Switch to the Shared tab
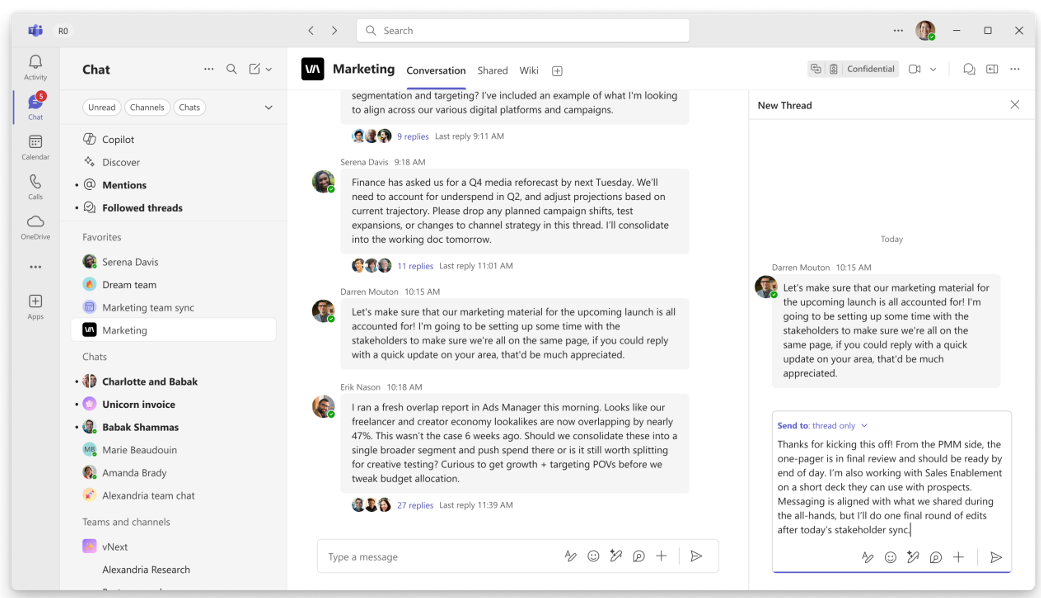The width and height of the screenshot is (1041, 598). tap(493, 71)
